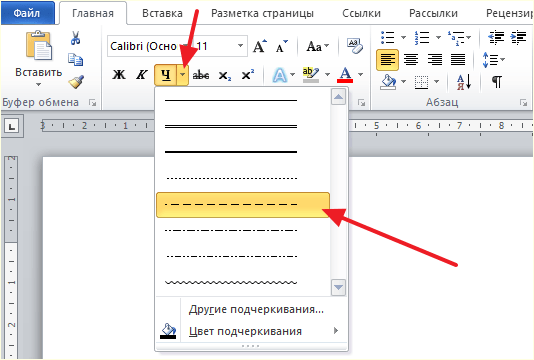Open the Paste (Вставить) options arrow
The image size is (534, 360).
point(38,84)
